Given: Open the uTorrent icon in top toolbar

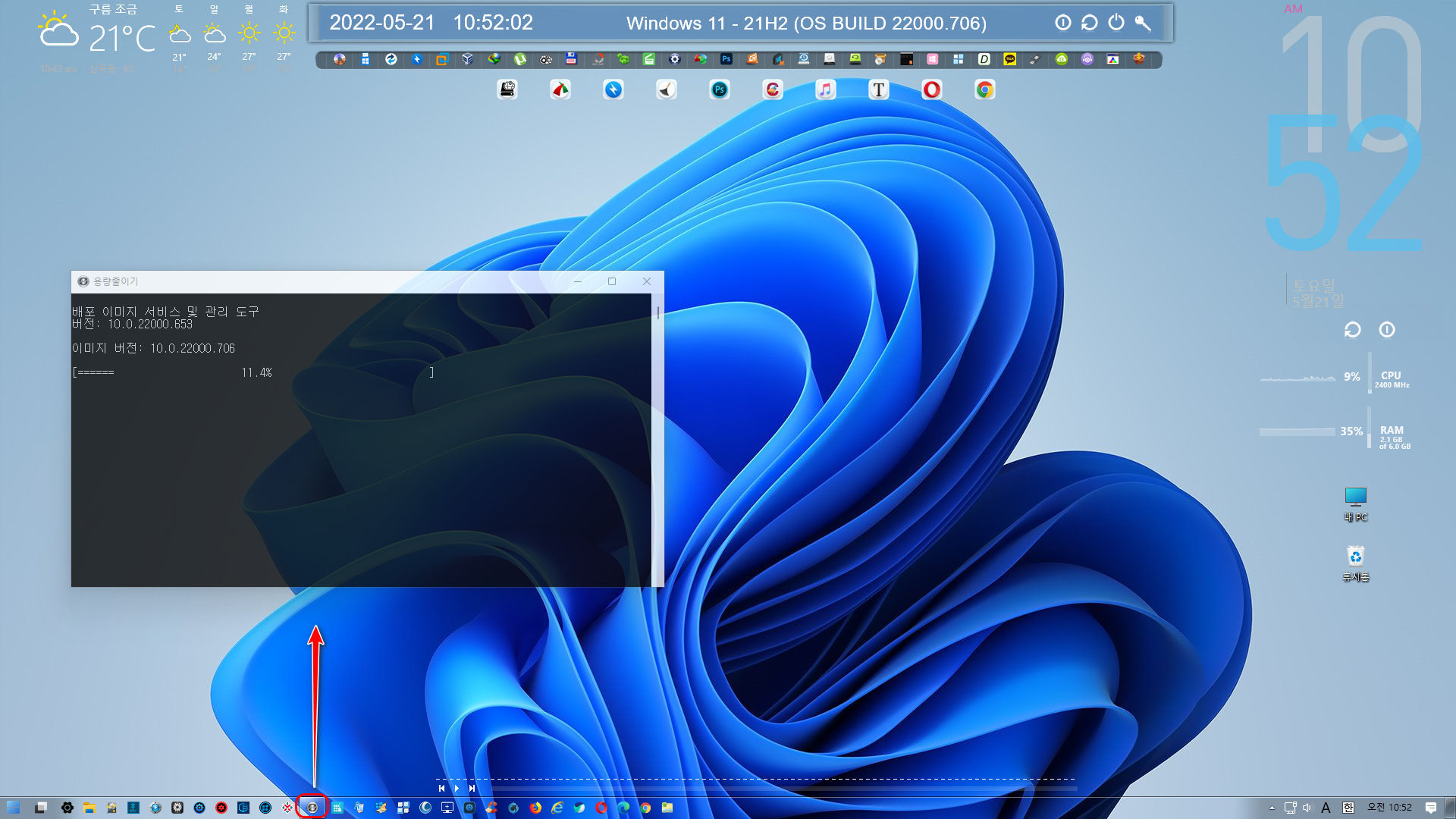Looking at the screenshot, I should pyautogui.click(x=519, y=59).
